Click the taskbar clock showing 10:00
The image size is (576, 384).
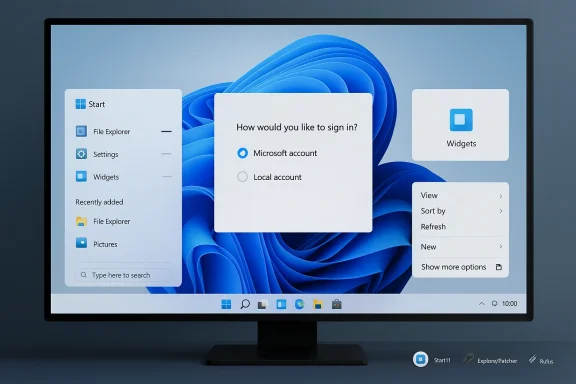(x=510, y=304)
